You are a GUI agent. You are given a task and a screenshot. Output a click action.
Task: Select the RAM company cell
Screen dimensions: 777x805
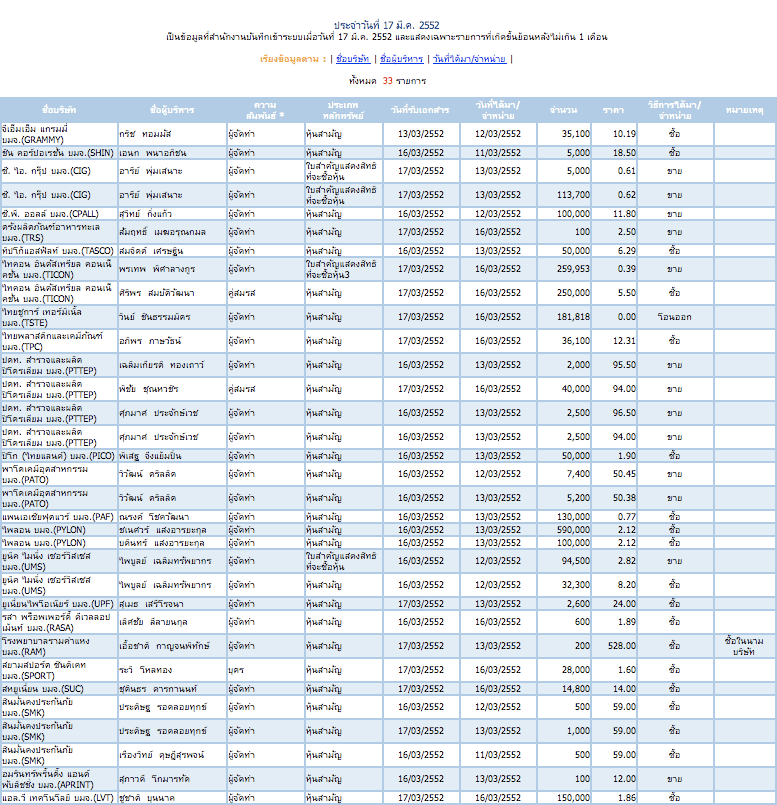coord(59,646)
